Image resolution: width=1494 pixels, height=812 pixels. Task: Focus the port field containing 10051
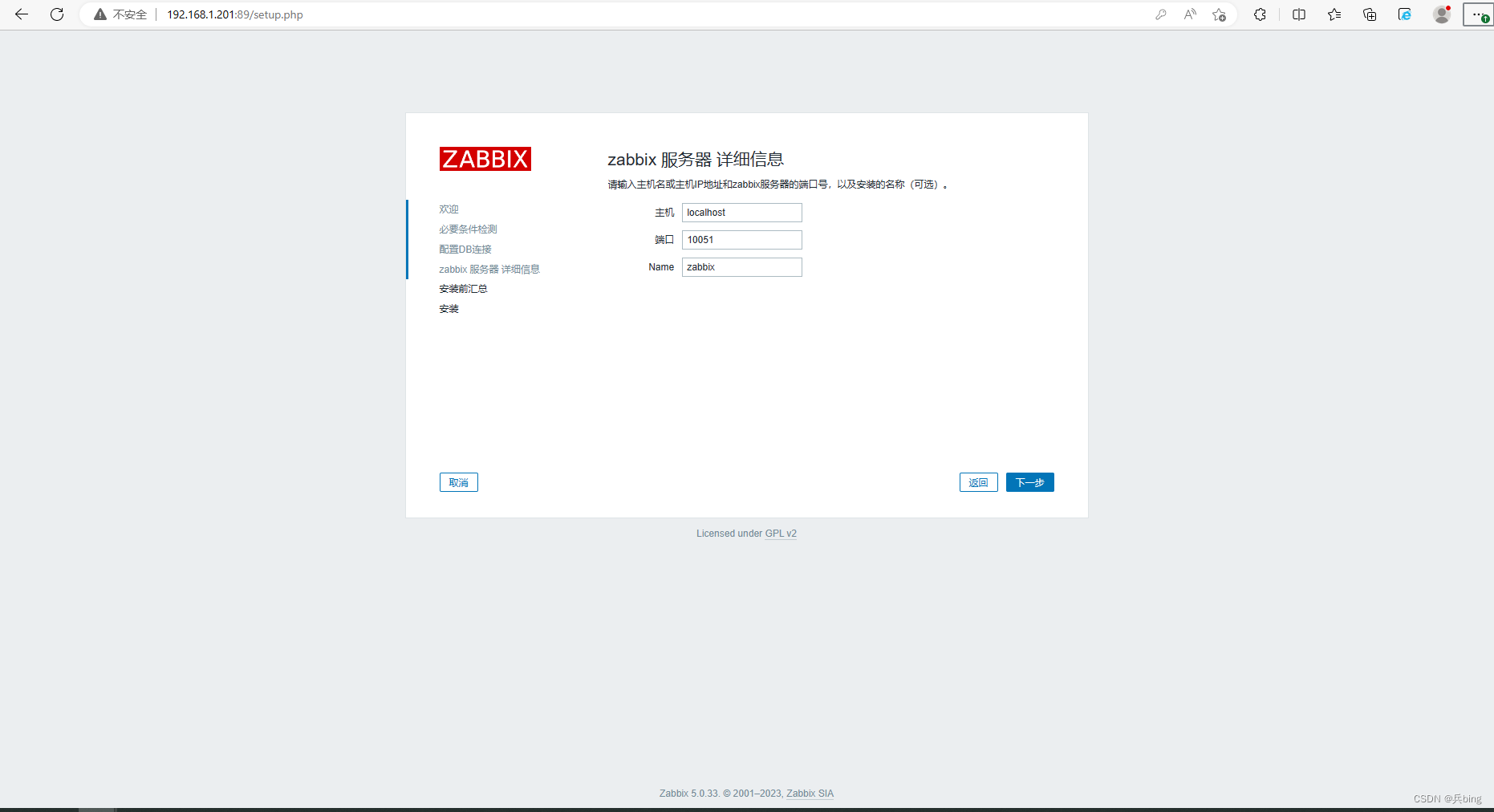(742, 240)
